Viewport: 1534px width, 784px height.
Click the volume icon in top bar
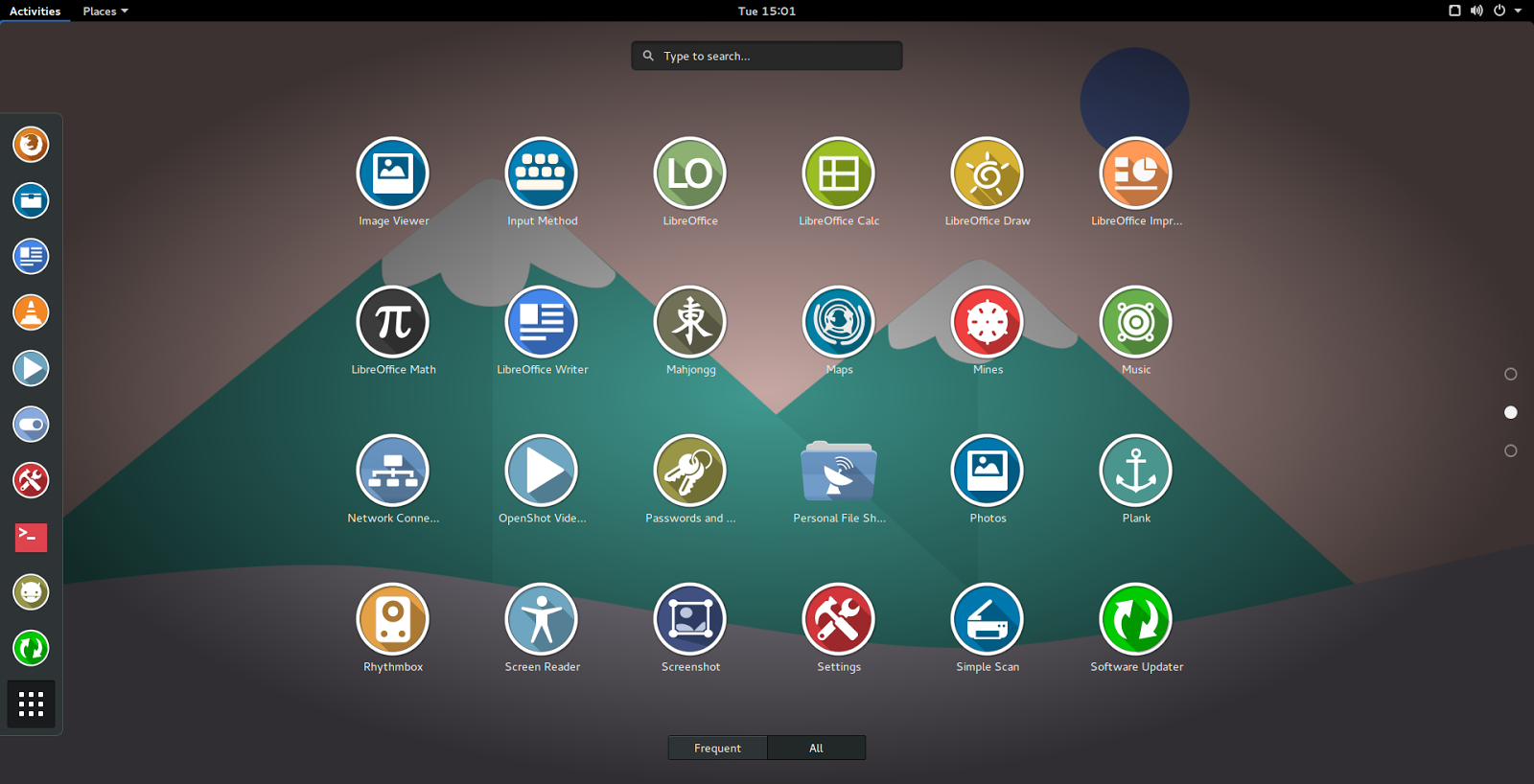1476,11
